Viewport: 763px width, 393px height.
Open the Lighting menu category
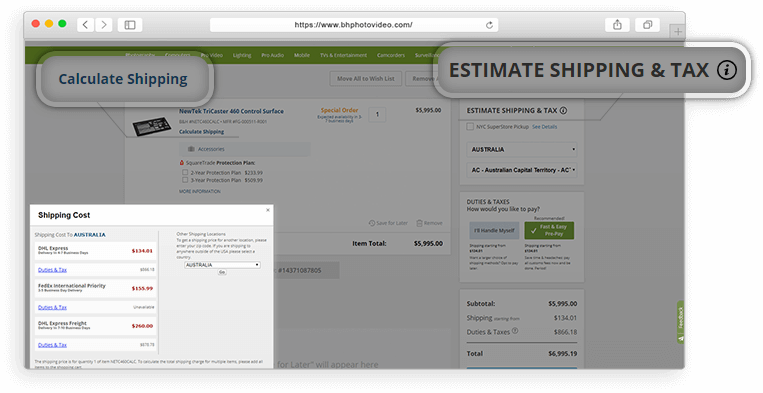[242, 55]
